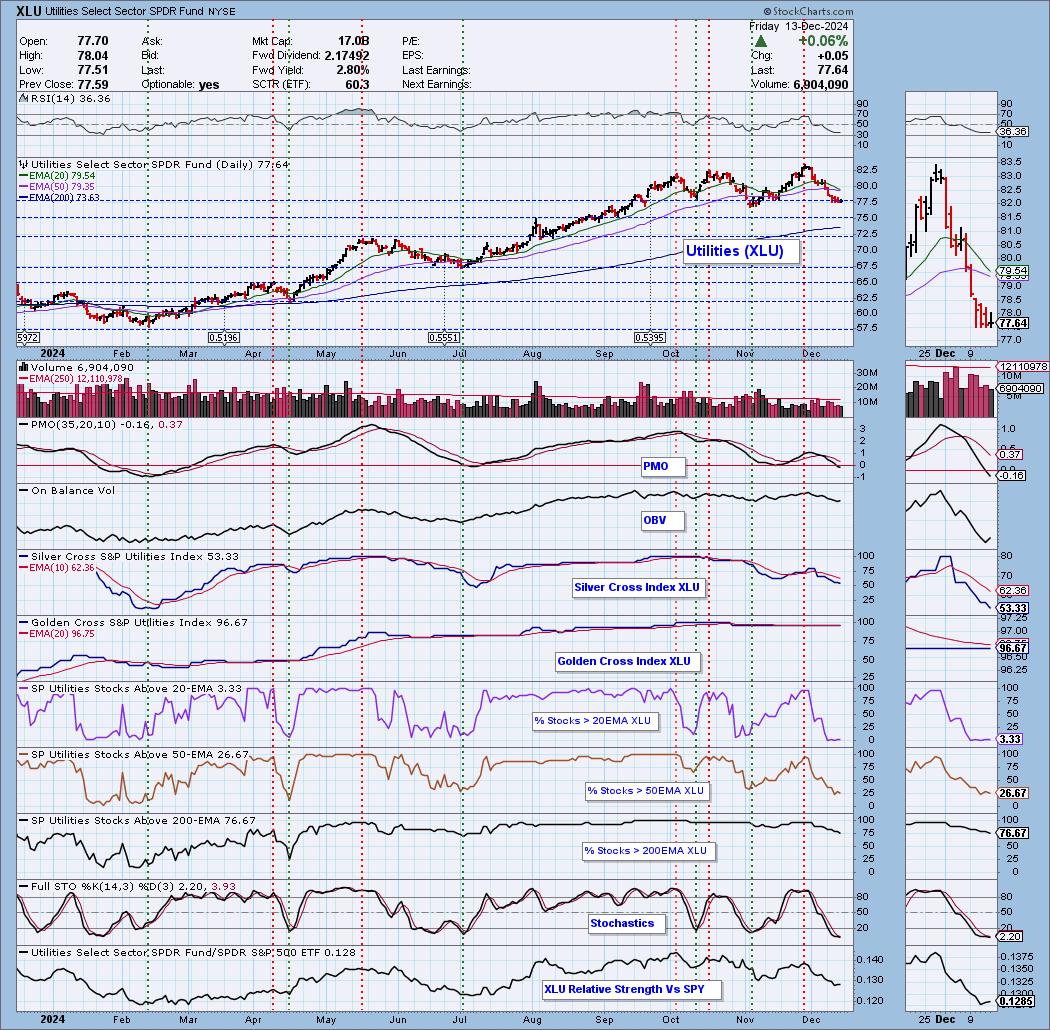Click the 79.54 EMA value tag in zoom panel
Screen dimensions: 1050x1030
(1012, 271)
